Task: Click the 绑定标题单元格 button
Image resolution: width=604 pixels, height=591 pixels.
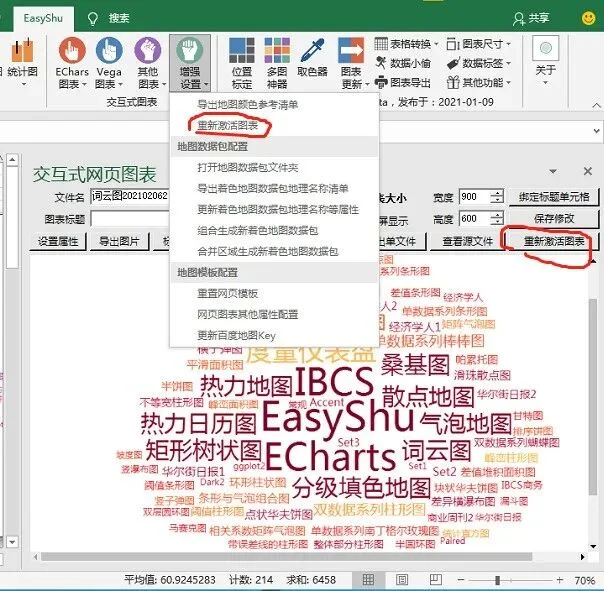Action: click(x=554, y=197)
